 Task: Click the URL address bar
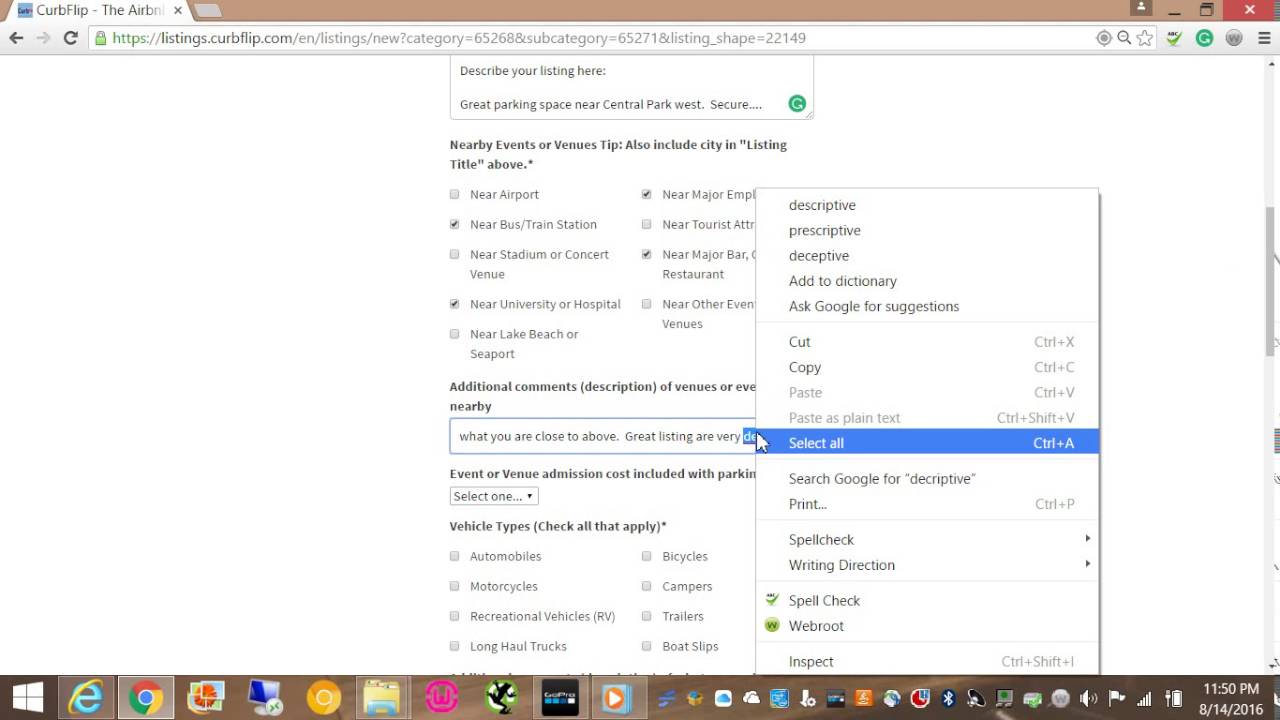600,38
